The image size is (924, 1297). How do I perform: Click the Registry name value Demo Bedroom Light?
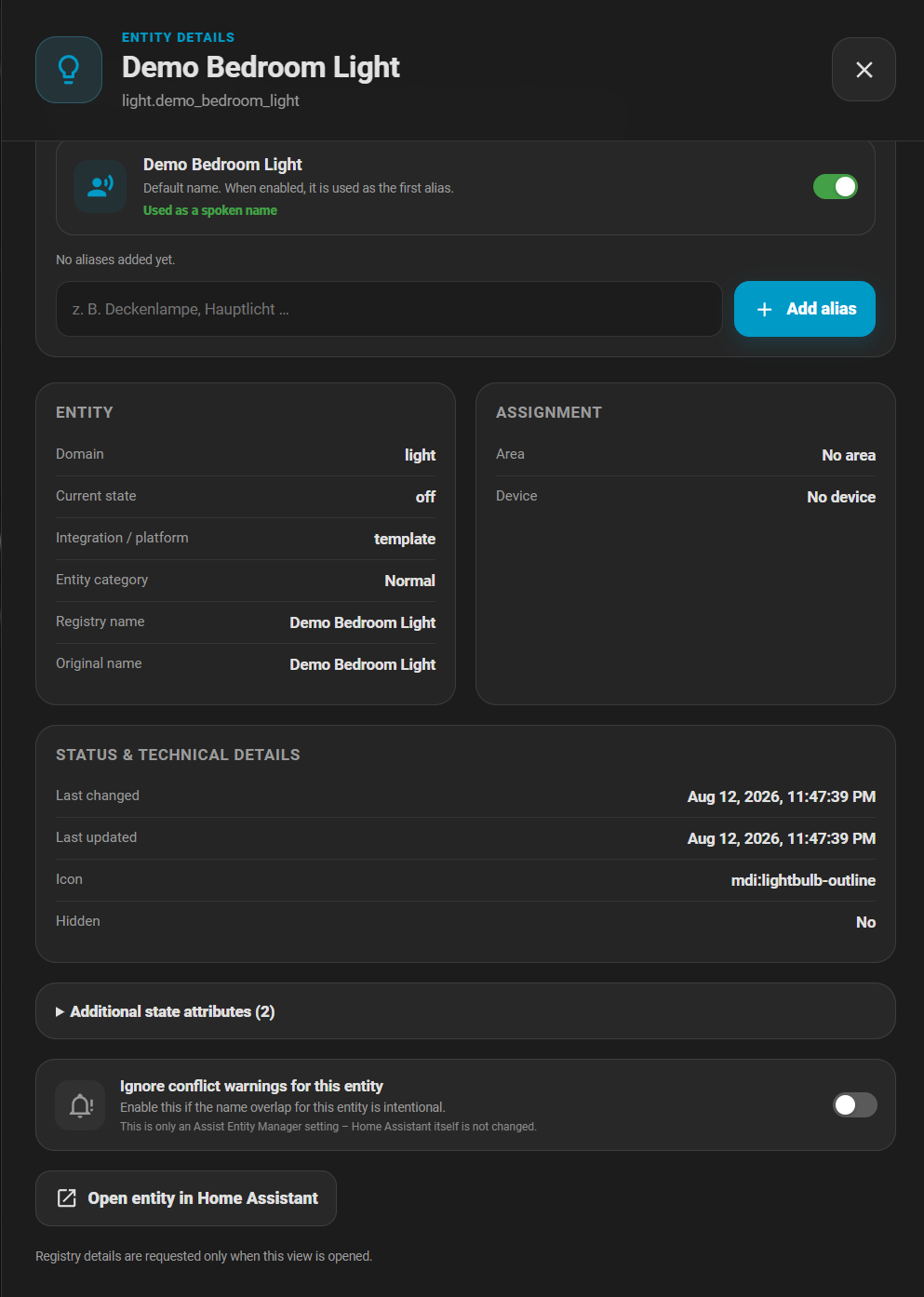[x=363, y=622]
